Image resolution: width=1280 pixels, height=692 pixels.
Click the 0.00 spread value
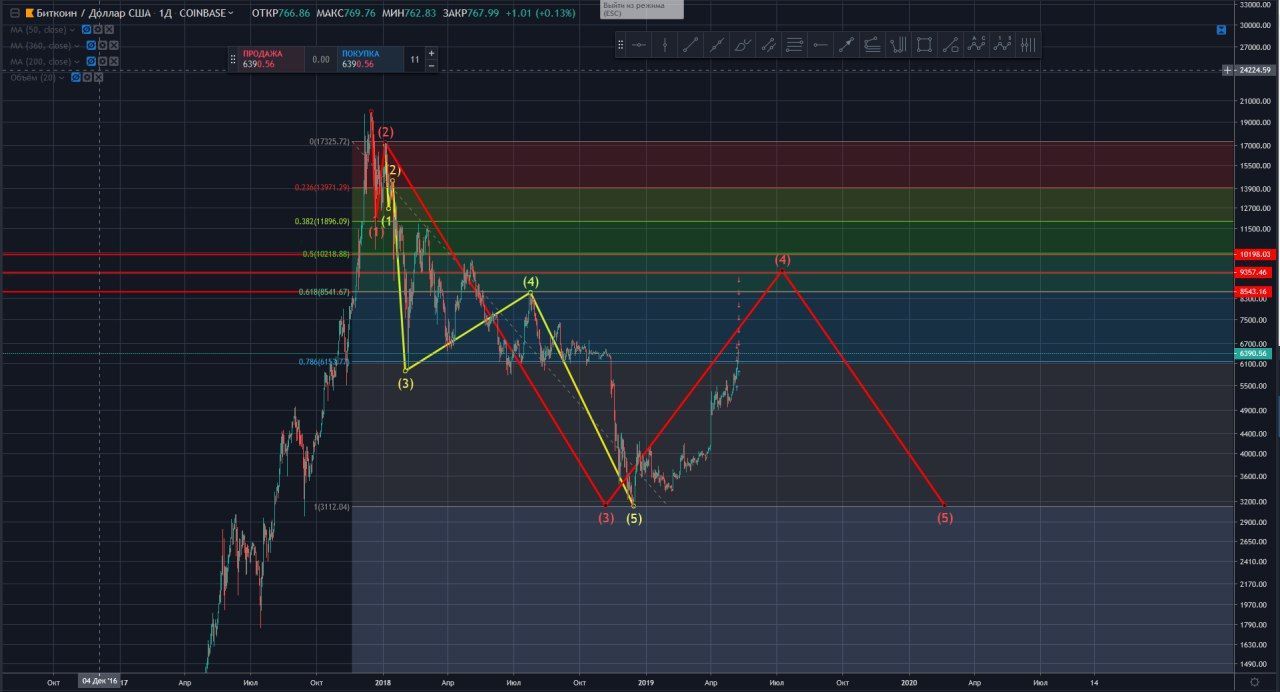pyautogui.click(x=321, y=59)
